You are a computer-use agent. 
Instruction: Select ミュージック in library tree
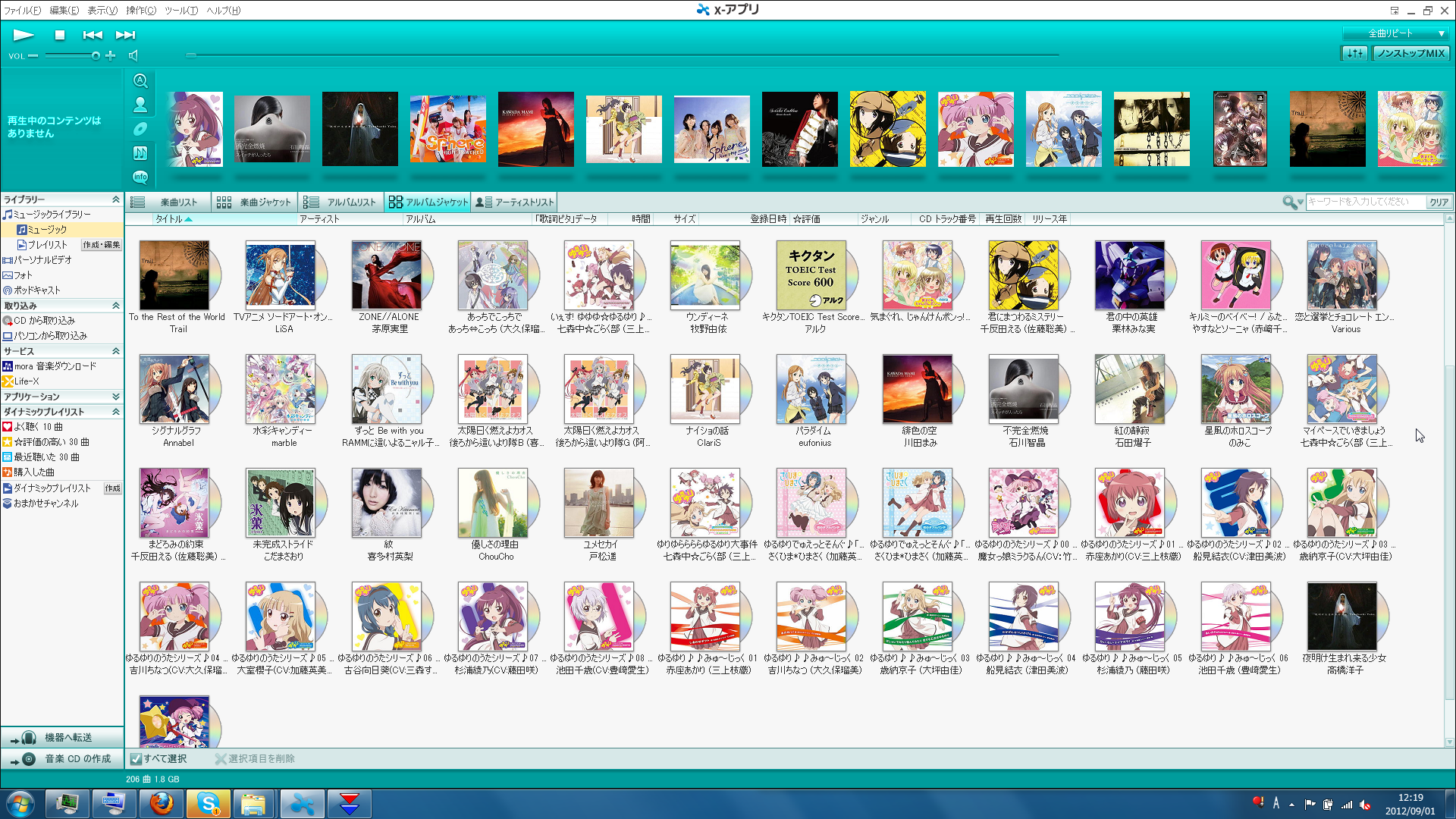[47, 230]
